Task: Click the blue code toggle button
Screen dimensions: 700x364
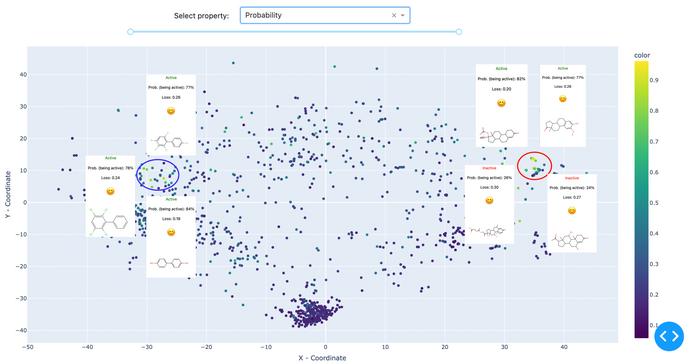Action: [669, 336]
